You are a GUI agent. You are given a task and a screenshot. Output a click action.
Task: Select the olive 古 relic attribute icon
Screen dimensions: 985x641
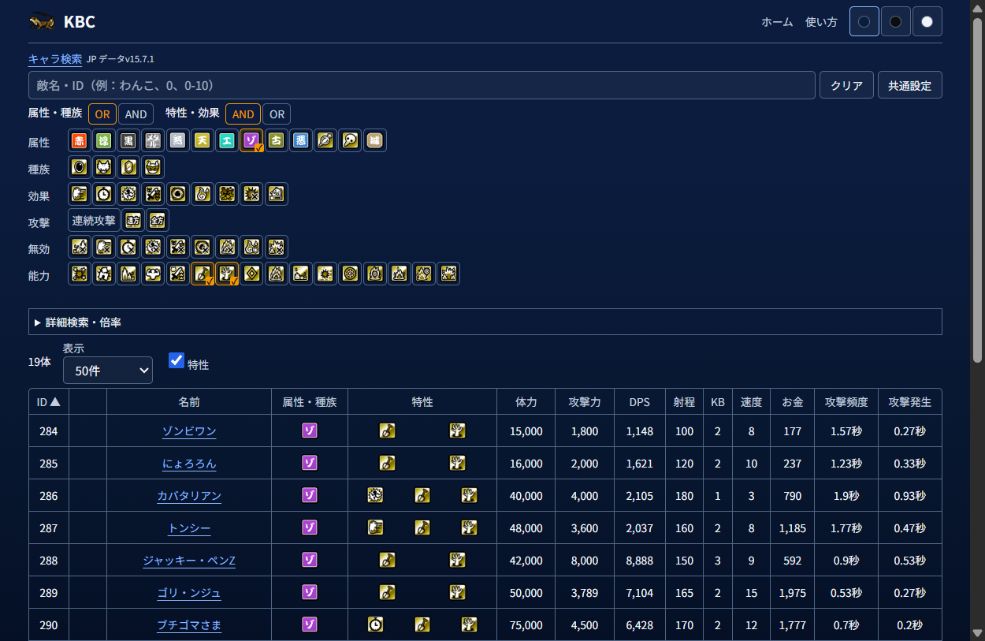[276, 141]
